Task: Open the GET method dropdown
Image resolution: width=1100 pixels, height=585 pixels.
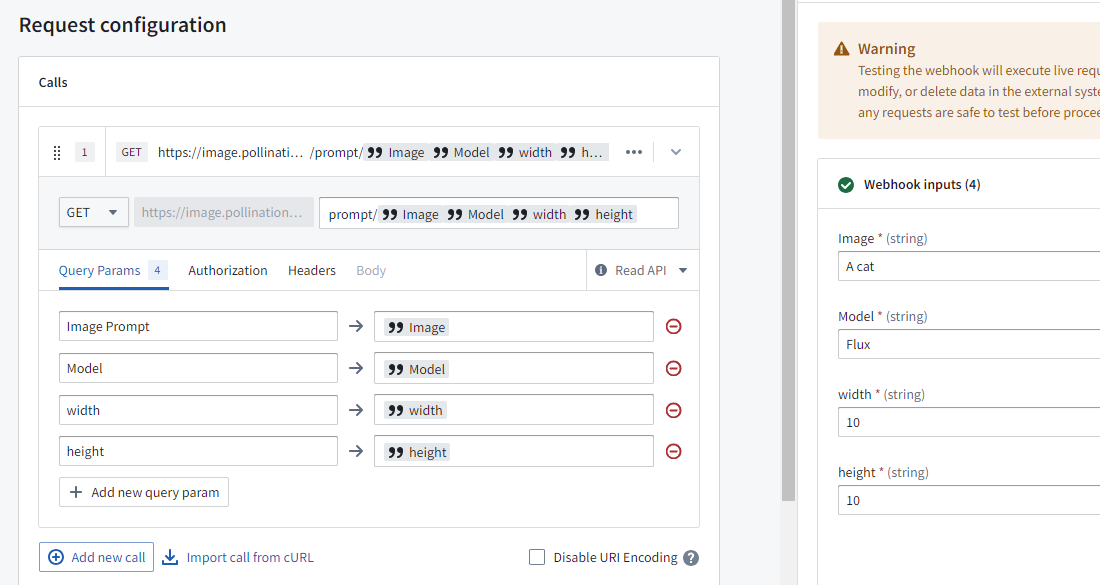Action: [93, 212]
